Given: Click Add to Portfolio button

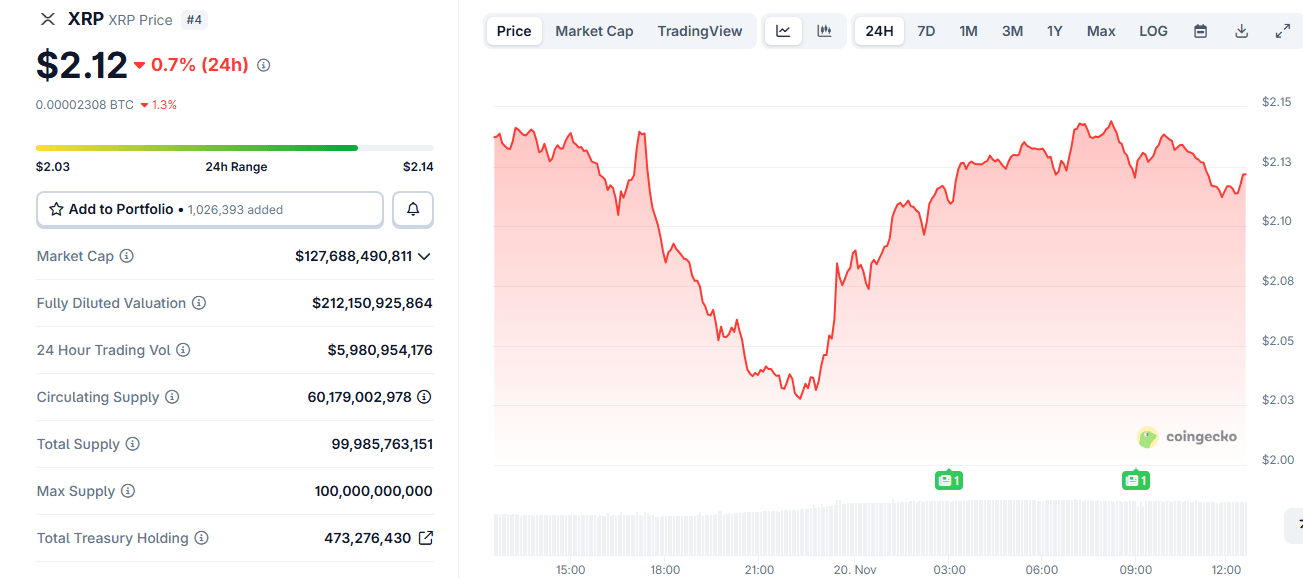Looking at the screenshot, I should (x=210, y=210).
